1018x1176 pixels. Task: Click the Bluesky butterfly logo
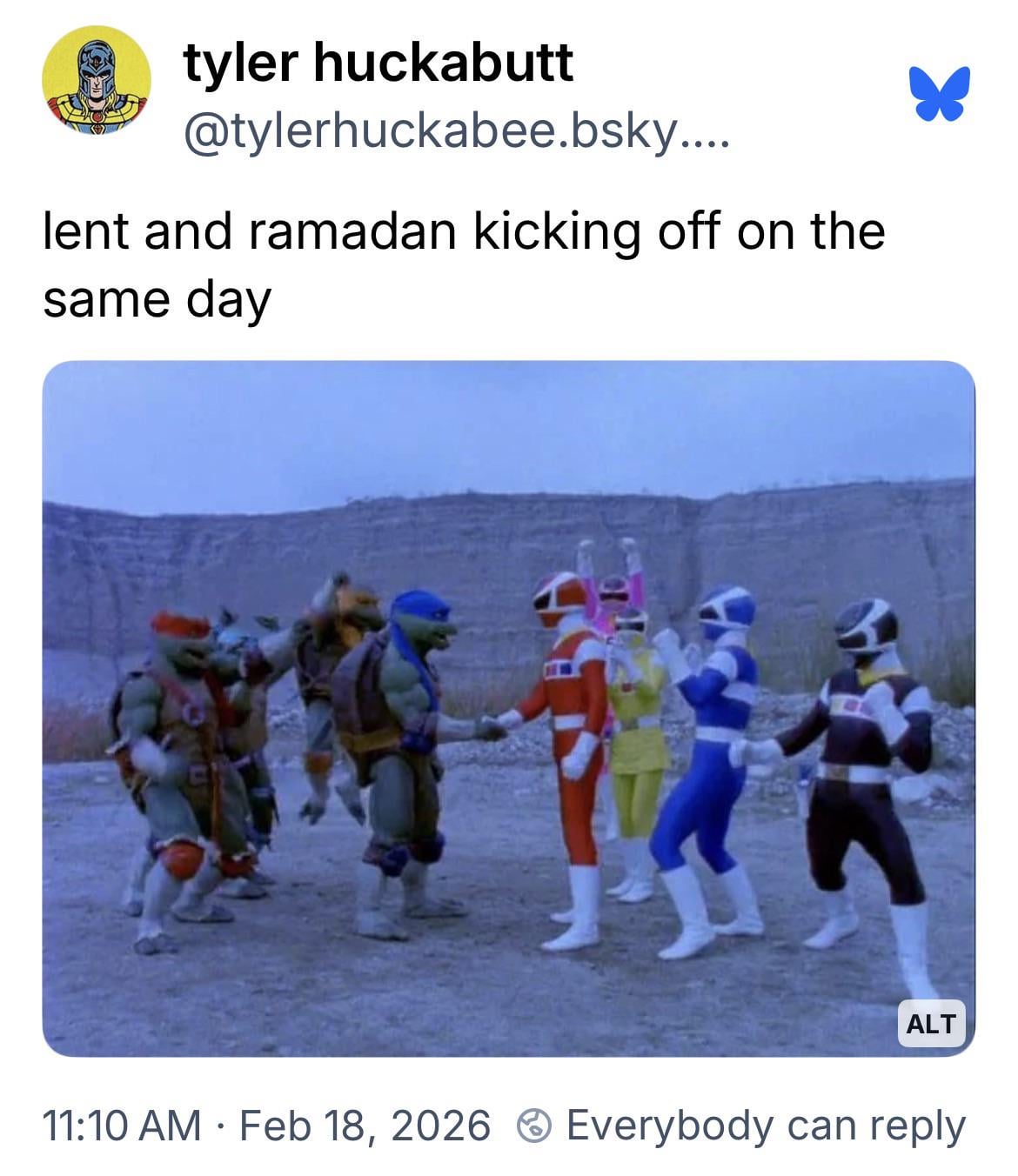click(x=939, y=92)
